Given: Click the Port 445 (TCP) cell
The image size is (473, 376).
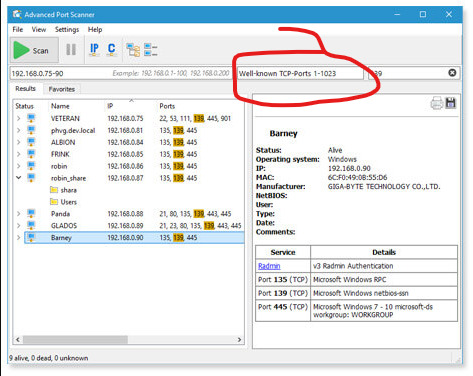Looking at the screenshot, I should tap(283, 311).
